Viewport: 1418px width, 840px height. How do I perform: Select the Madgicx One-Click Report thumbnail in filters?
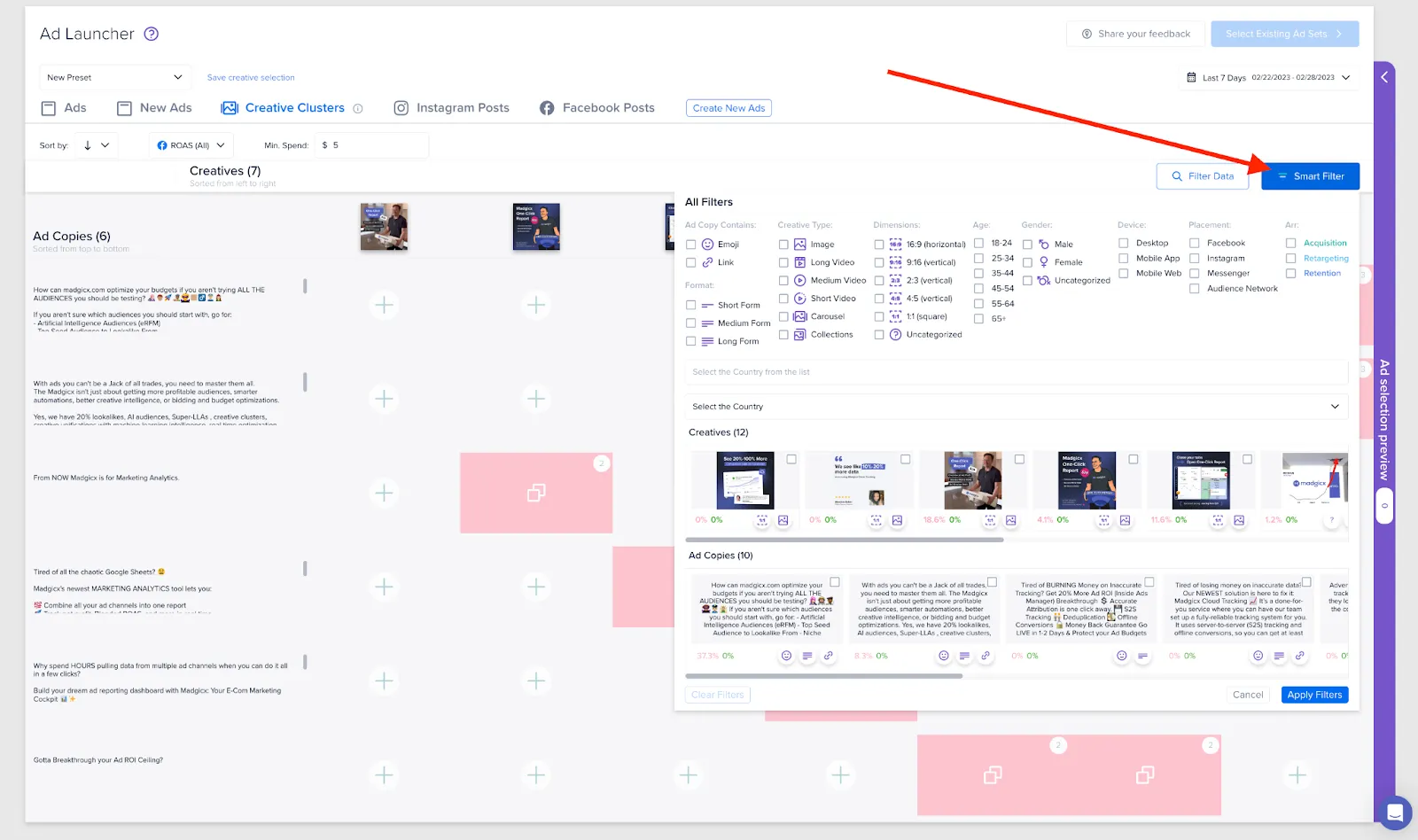point(1087,480)
